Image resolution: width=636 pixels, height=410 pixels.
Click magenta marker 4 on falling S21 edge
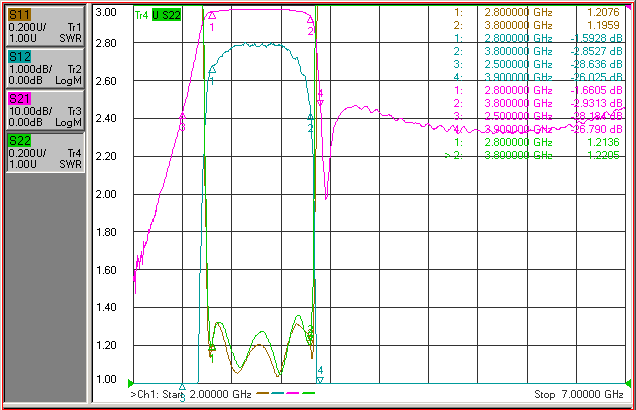320,103
